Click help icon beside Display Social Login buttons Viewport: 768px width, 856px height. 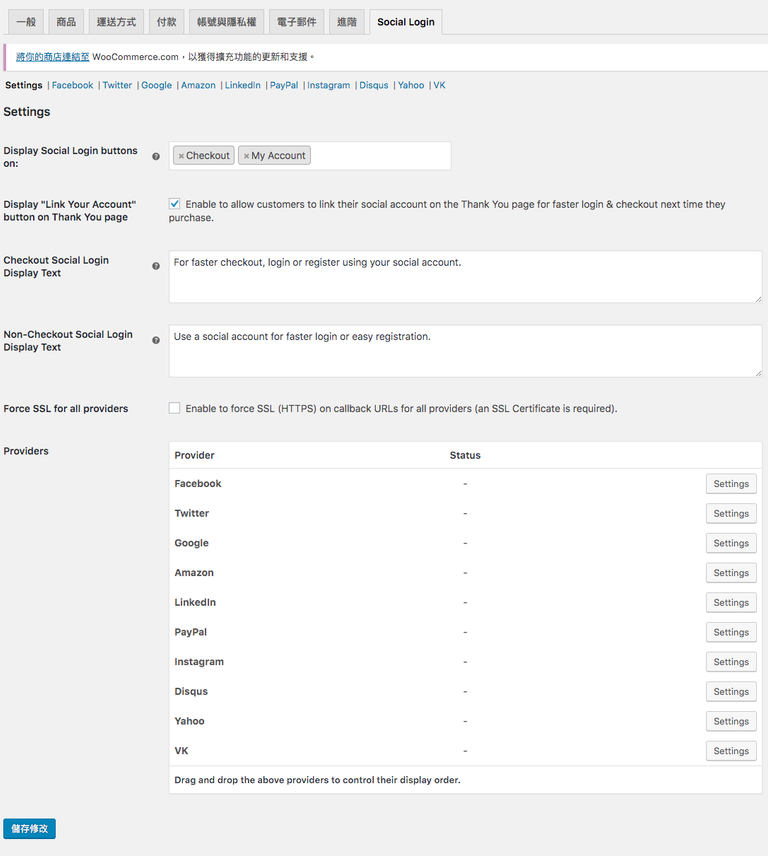[x=156, y=156]
